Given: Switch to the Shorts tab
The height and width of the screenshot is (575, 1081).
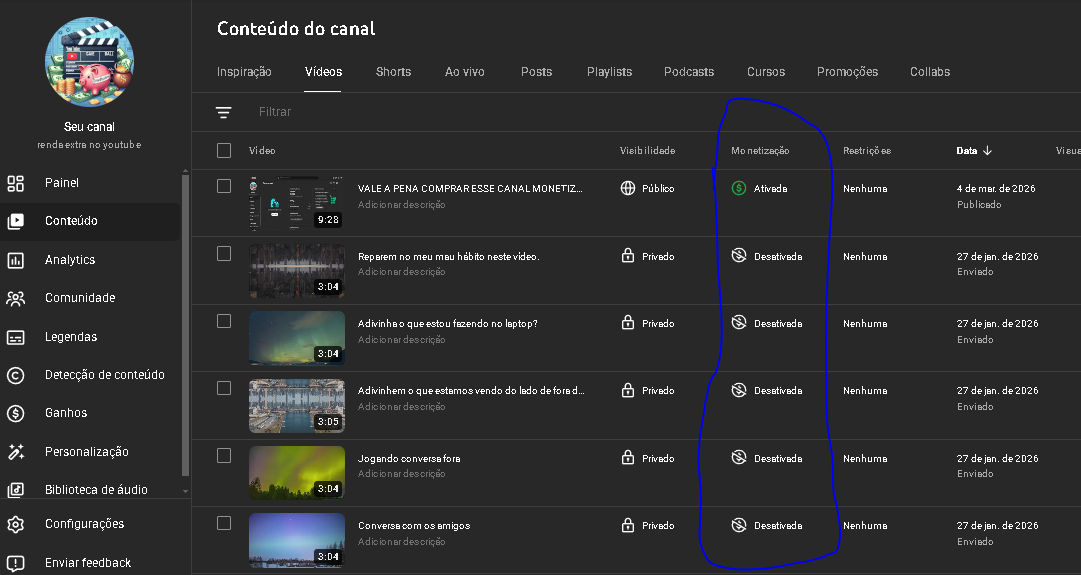Looking at the screenshot, I should [393, 72].
